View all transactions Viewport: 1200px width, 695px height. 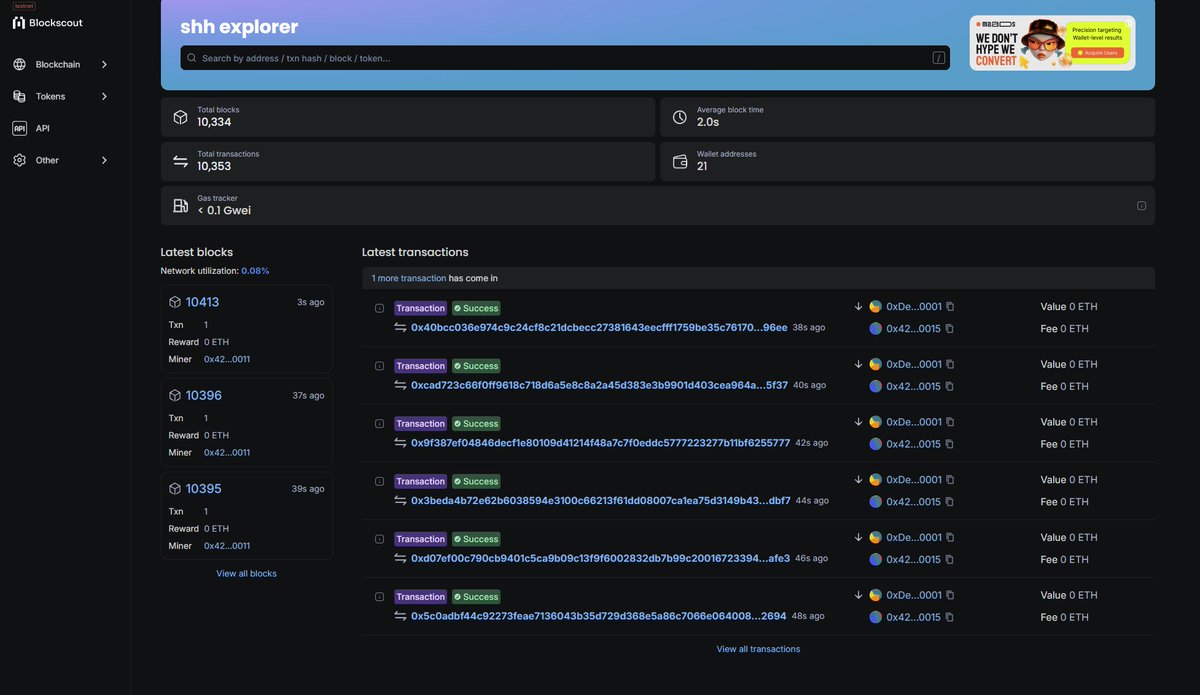point(758,649)
